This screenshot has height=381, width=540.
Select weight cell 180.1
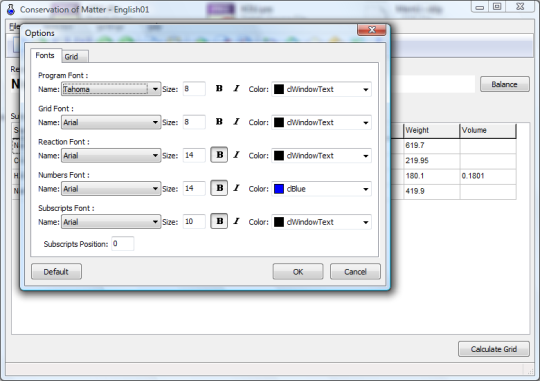click(x=432, y=176)
